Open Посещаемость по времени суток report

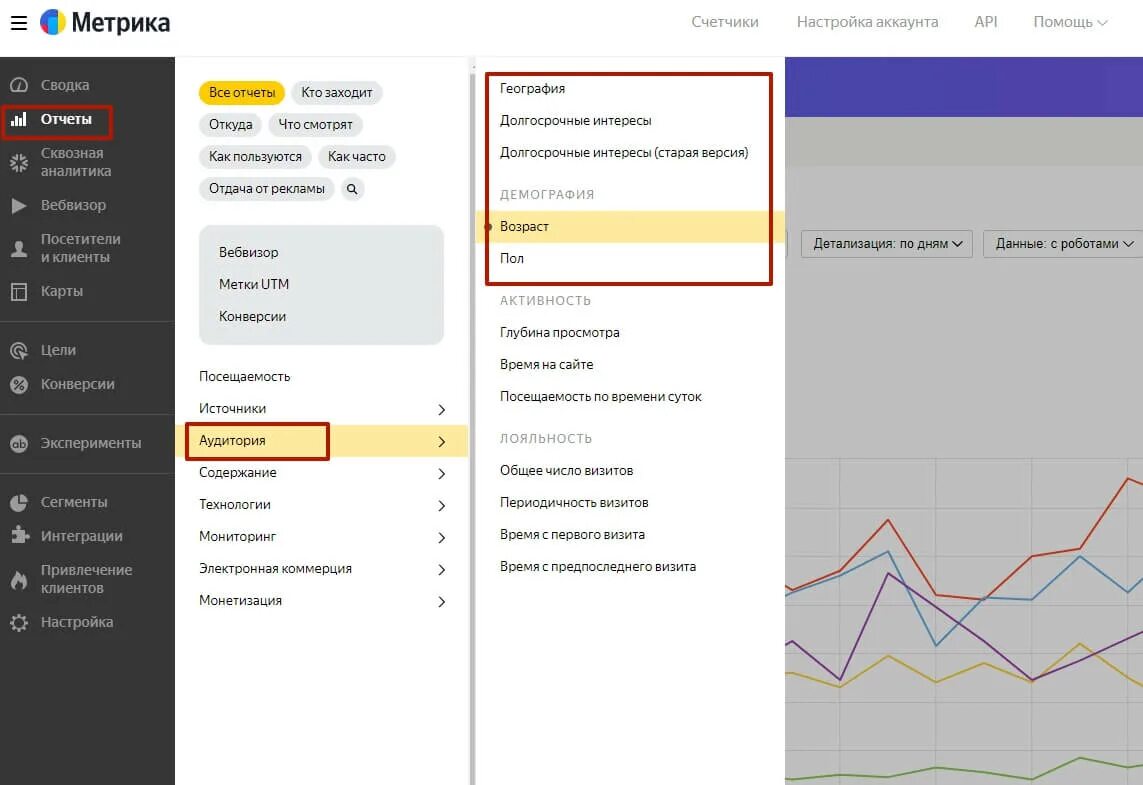pos(601,397)
